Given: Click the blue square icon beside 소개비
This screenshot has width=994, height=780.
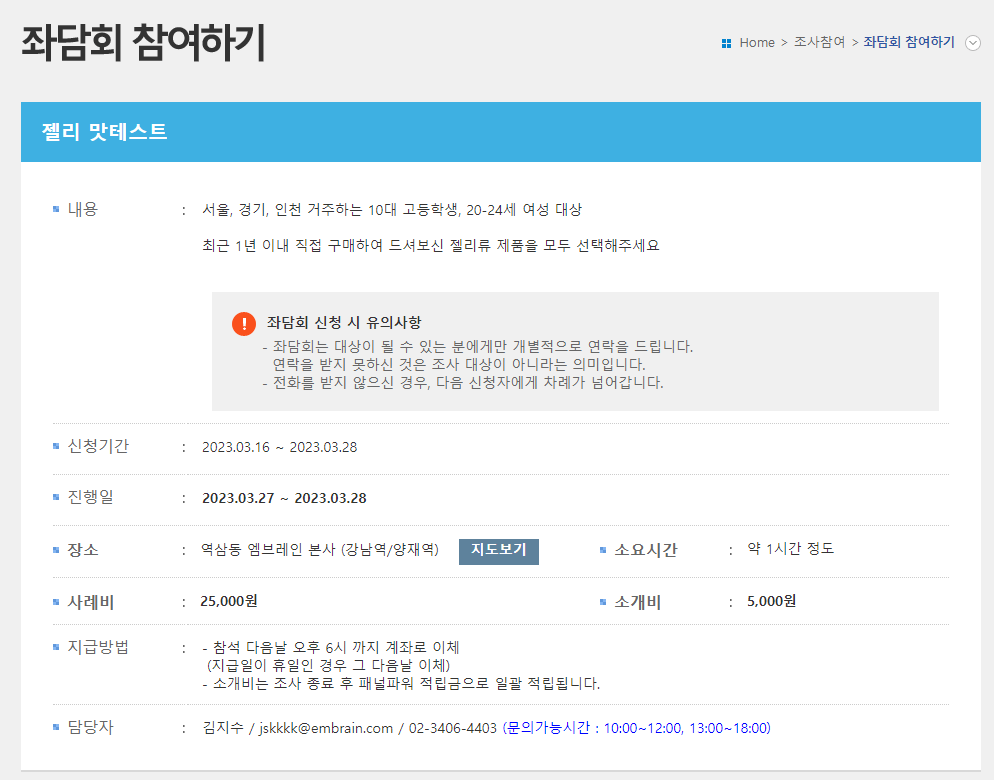Looking at the screenshot, I should point(602,601).
